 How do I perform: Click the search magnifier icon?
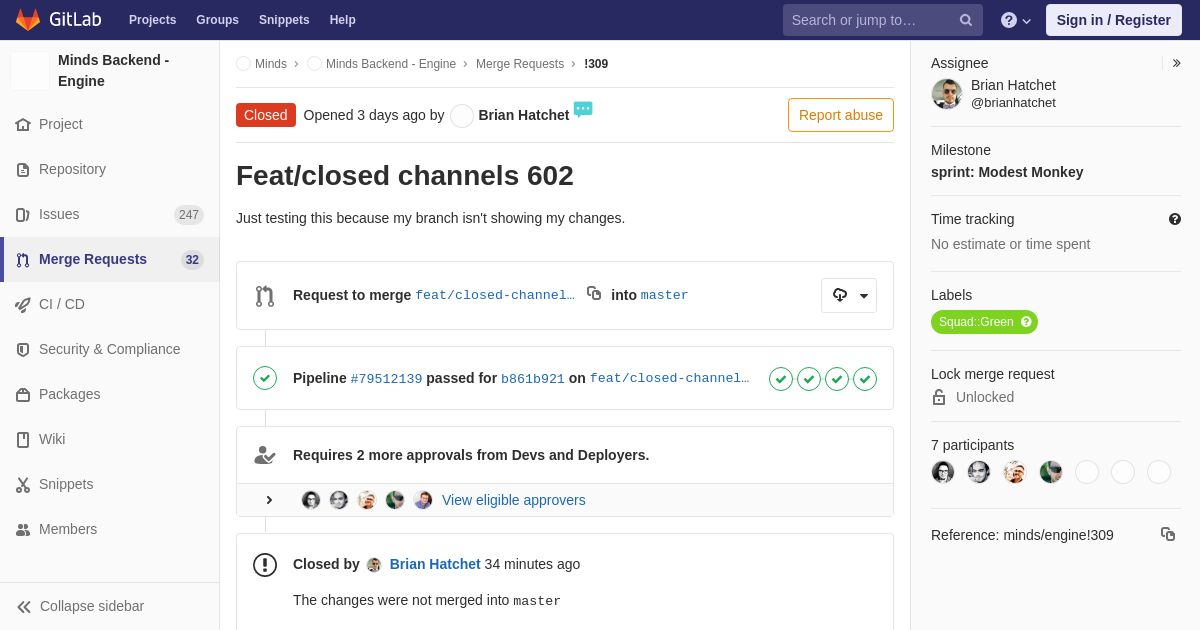pos(966,20)
